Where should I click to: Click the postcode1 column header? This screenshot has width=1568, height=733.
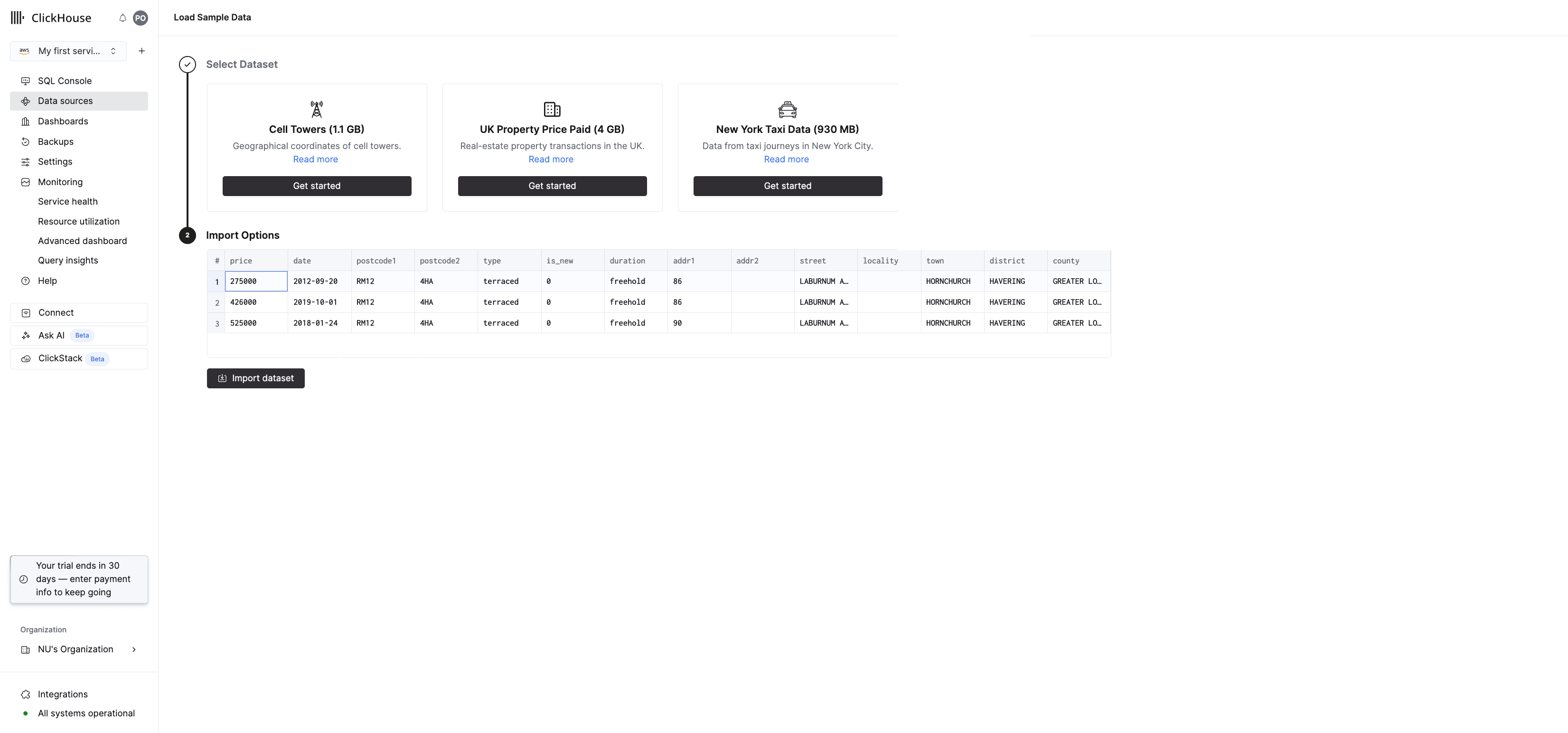click(x=383, y=261)
